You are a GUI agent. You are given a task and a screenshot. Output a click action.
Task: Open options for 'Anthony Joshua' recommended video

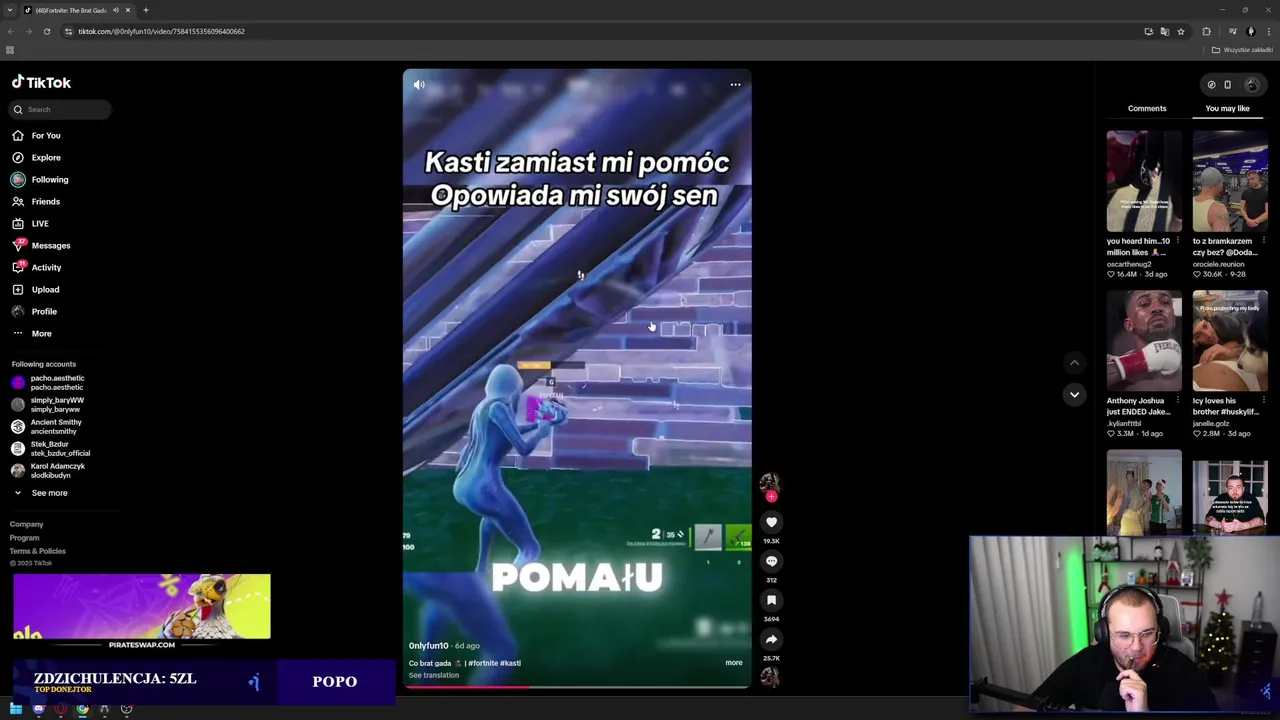pyautogui.click(x=1178, y=401)
